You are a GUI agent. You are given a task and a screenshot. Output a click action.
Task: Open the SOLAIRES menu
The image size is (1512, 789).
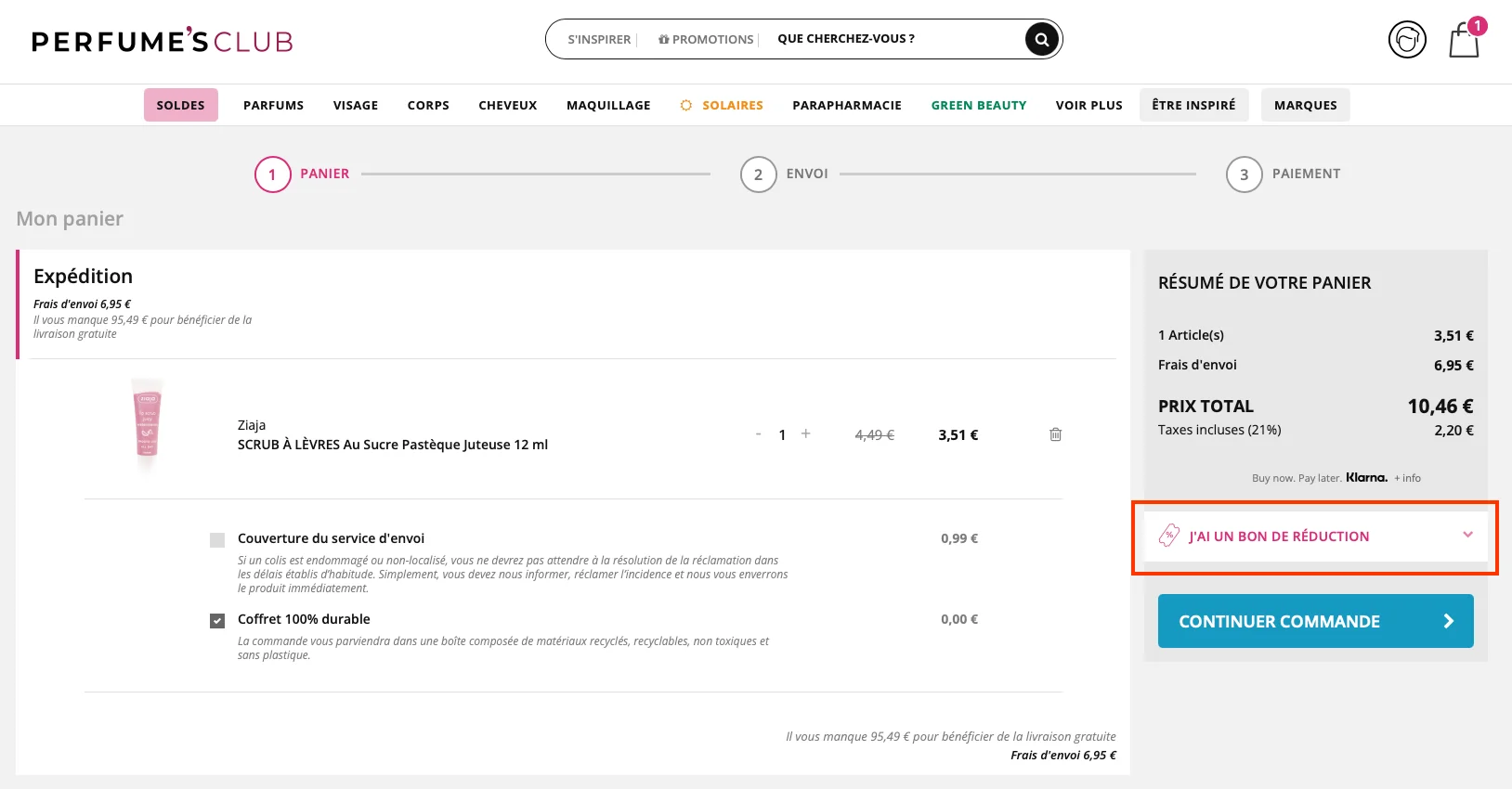[x=722, y=105]
